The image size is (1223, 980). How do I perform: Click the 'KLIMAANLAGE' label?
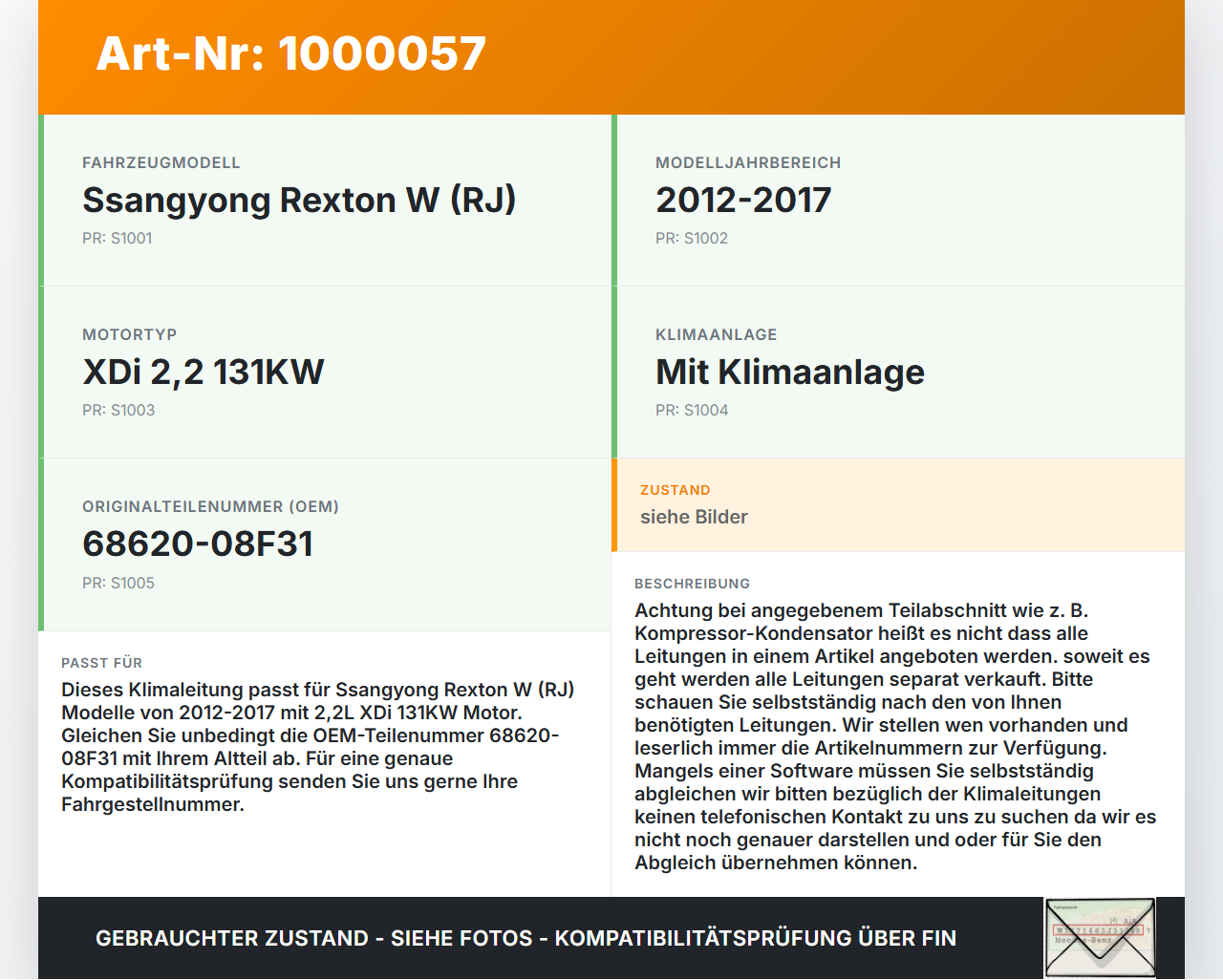[717, 335]
